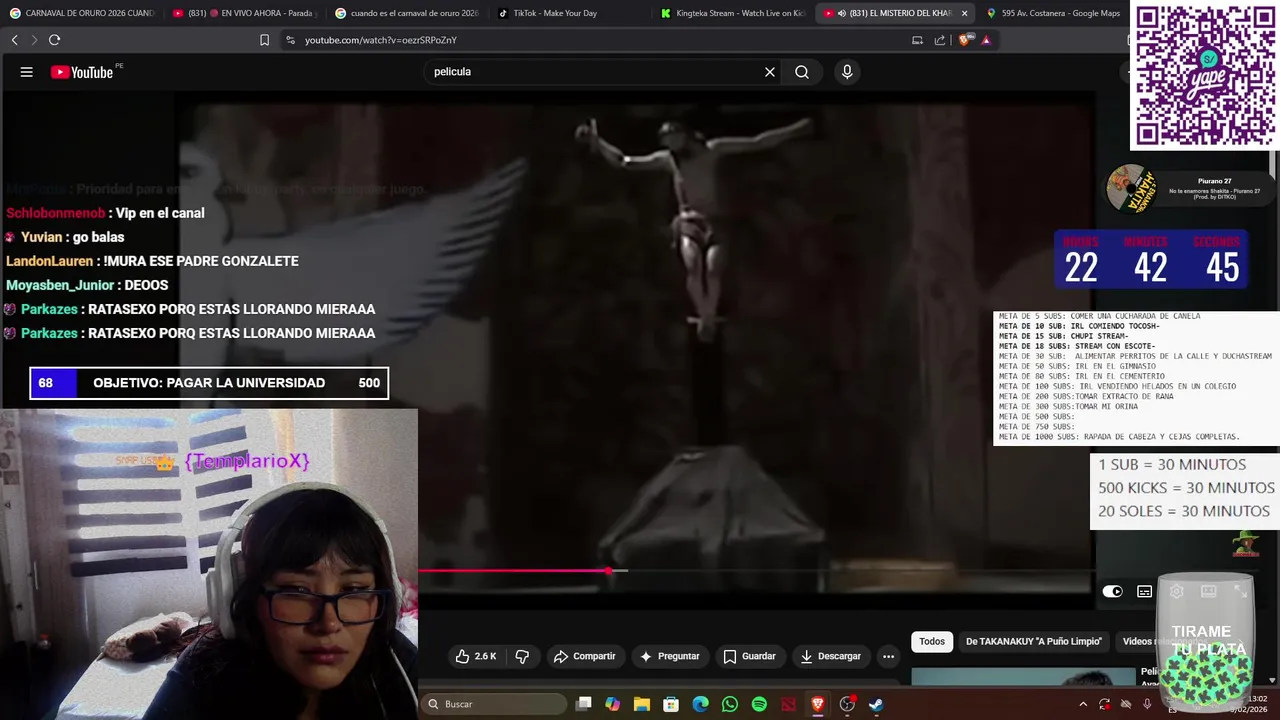Switch to the Kingteka Stream Kick tab

[733, 13]
